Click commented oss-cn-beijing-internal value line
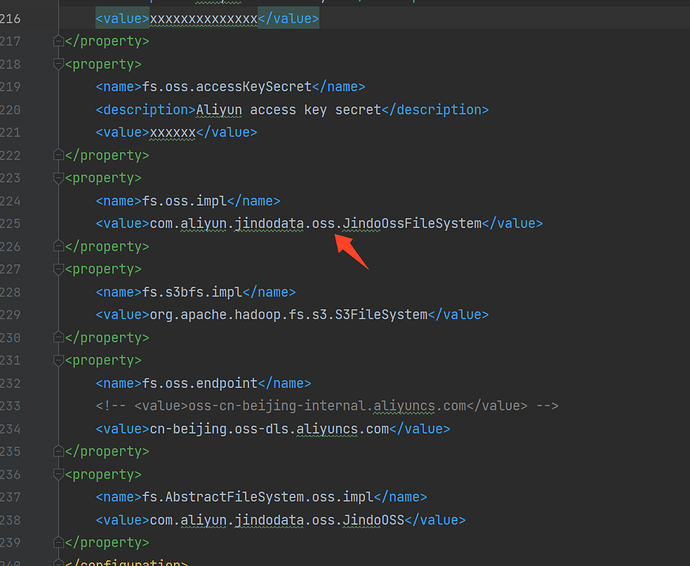Viewport: 690px width, 566px height. pos(327,406)
